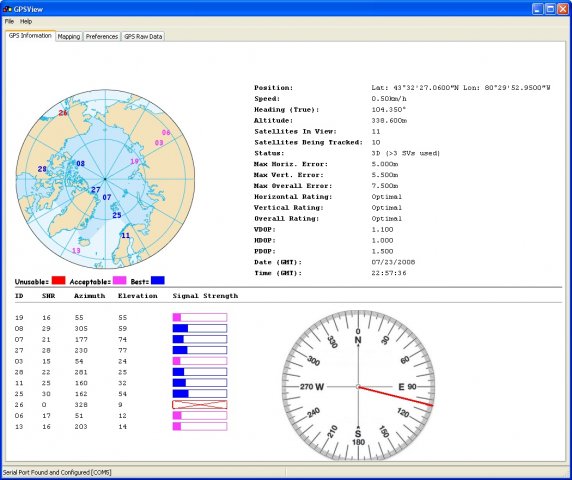Click the SNR column header
The image size is (572, 480).
49,296
